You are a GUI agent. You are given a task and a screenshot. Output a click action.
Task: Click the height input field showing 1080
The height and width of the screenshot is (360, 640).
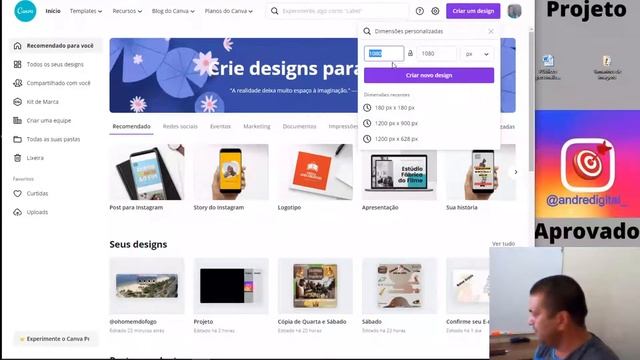[x=436, y=53]
